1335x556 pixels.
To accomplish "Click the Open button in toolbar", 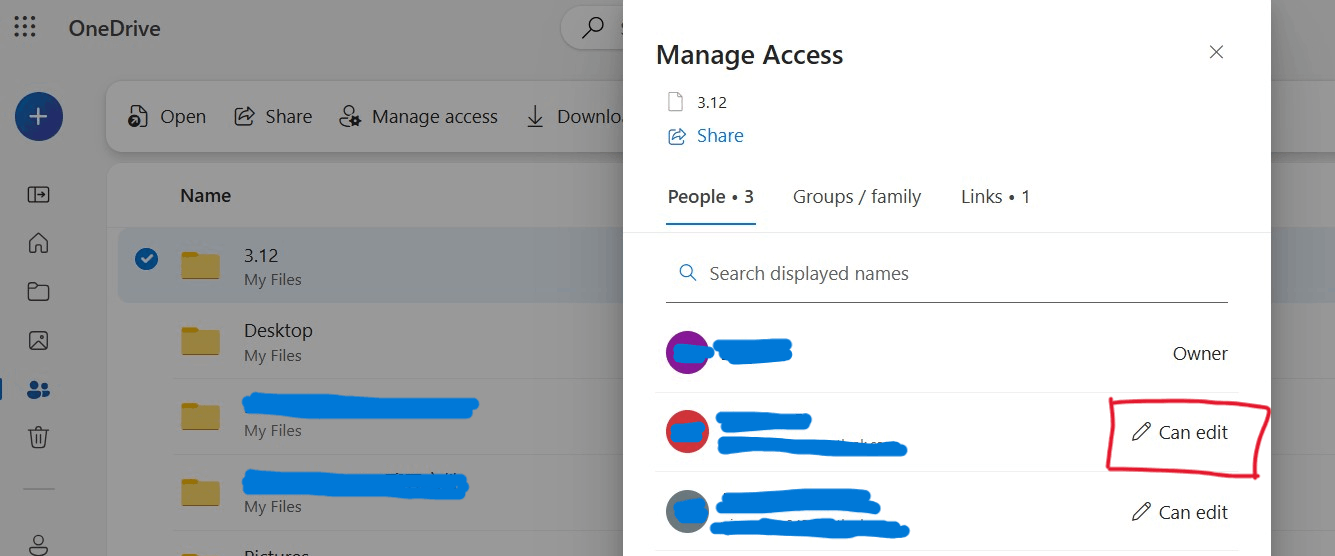I will coord(166,117).
